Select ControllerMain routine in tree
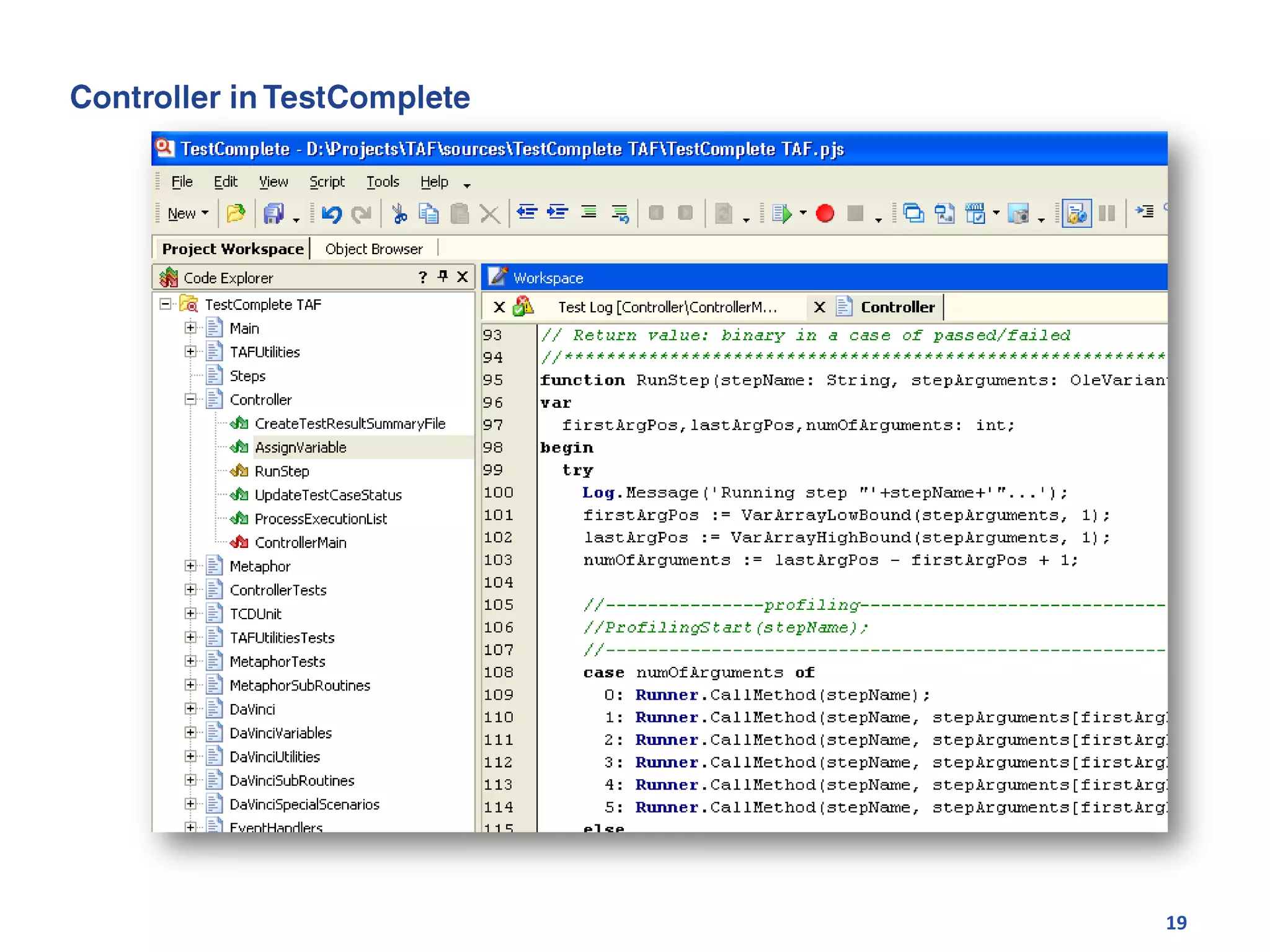 [x=300, y=542]
